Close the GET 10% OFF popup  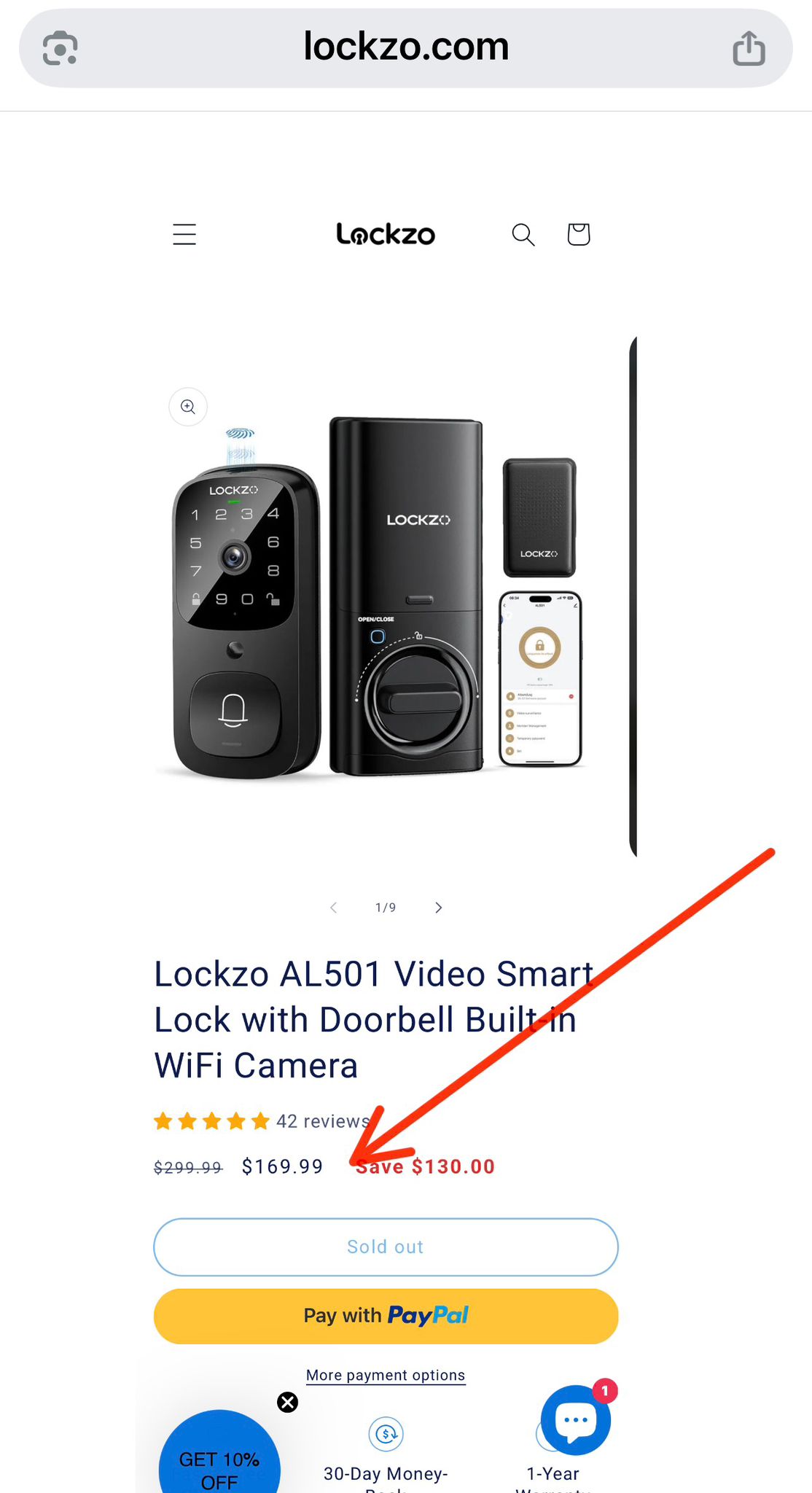(x=288, y=1402)
